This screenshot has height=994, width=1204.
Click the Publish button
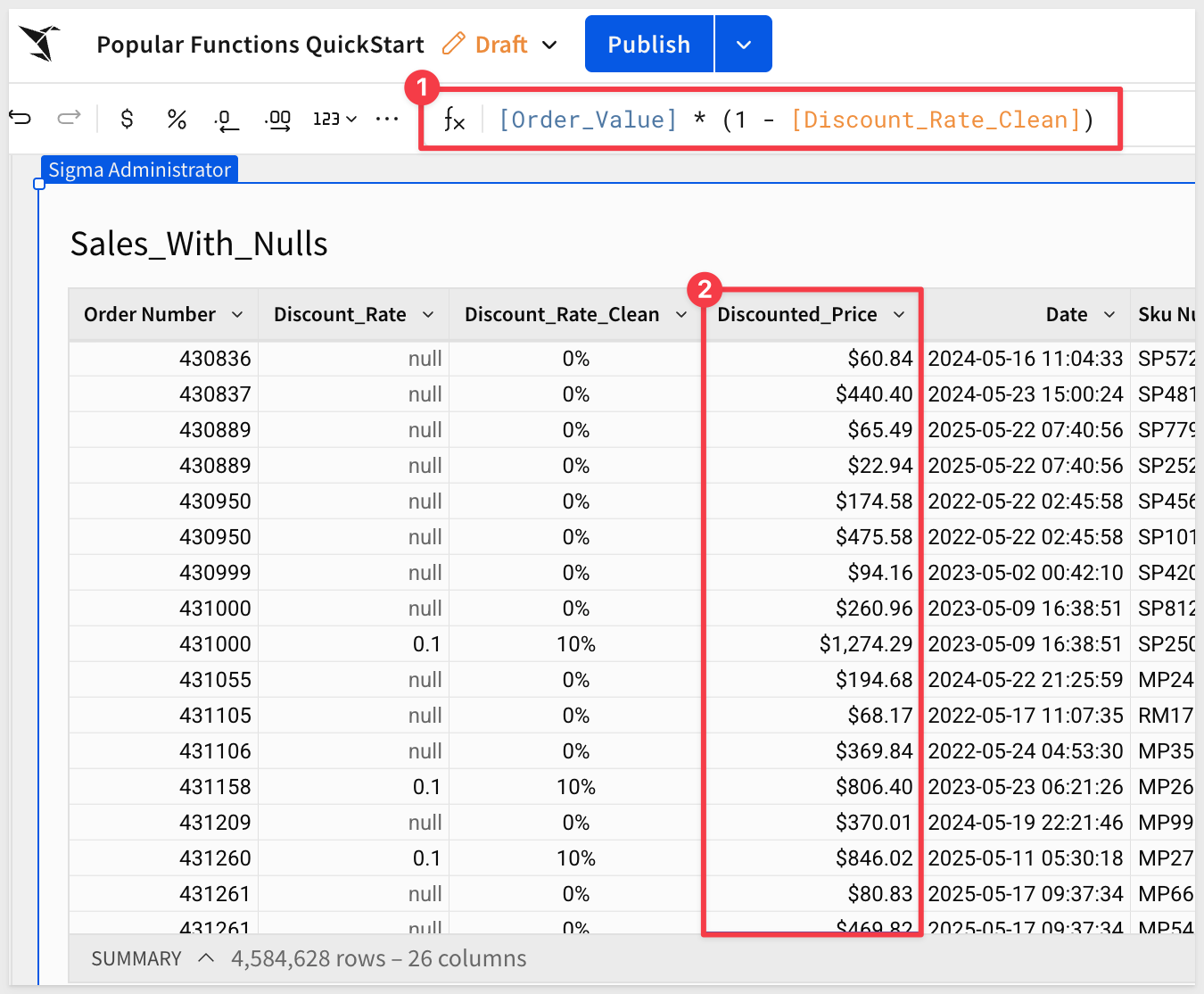[x=648, y=45]
